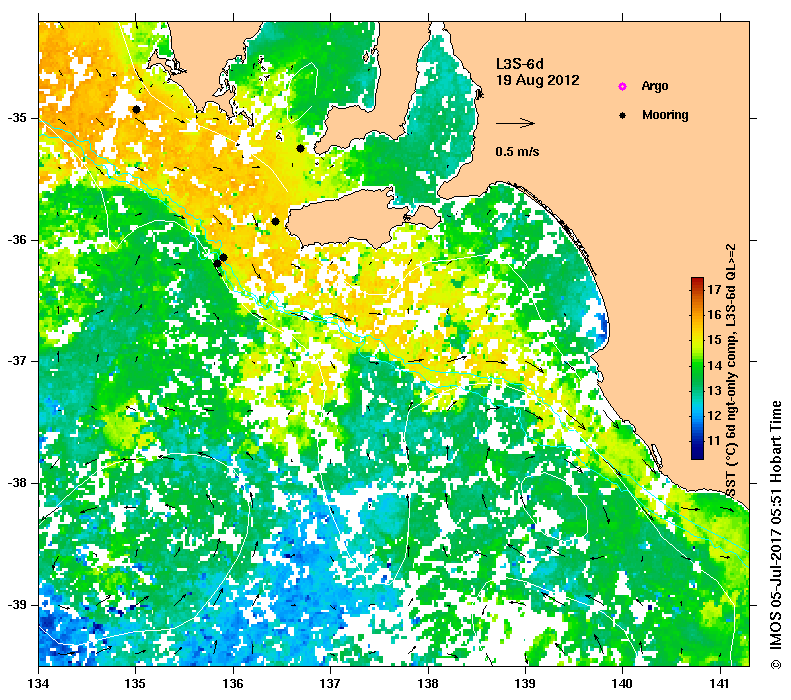Select the 'L3S-6d' product label

pyautogui.click(x=520, y=64)
